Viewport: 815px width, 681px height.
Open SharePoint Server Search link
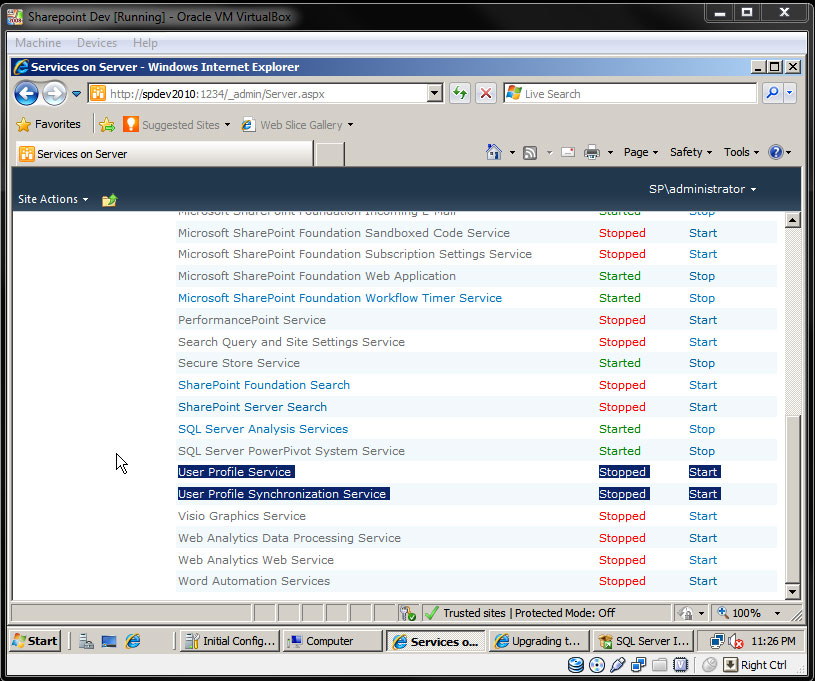253,407
